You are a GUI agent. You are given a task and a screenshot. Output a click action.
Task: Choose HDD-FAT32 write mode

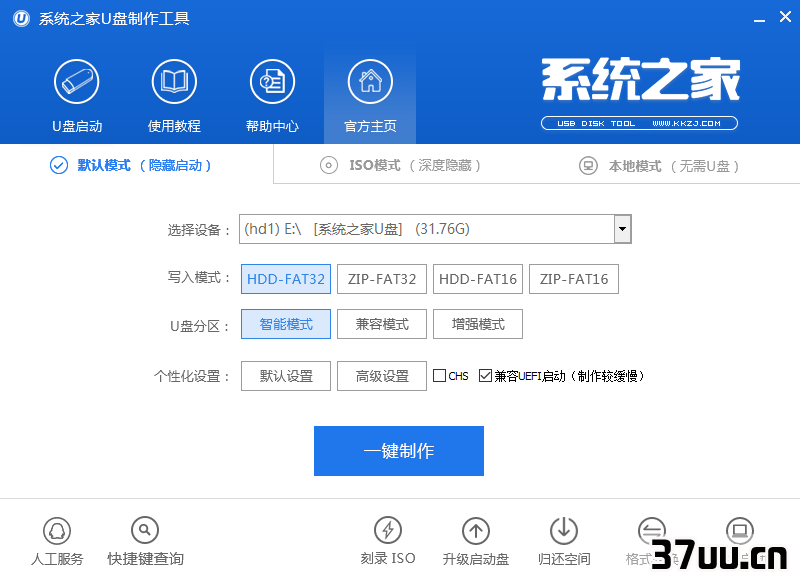tap(286, 279)
